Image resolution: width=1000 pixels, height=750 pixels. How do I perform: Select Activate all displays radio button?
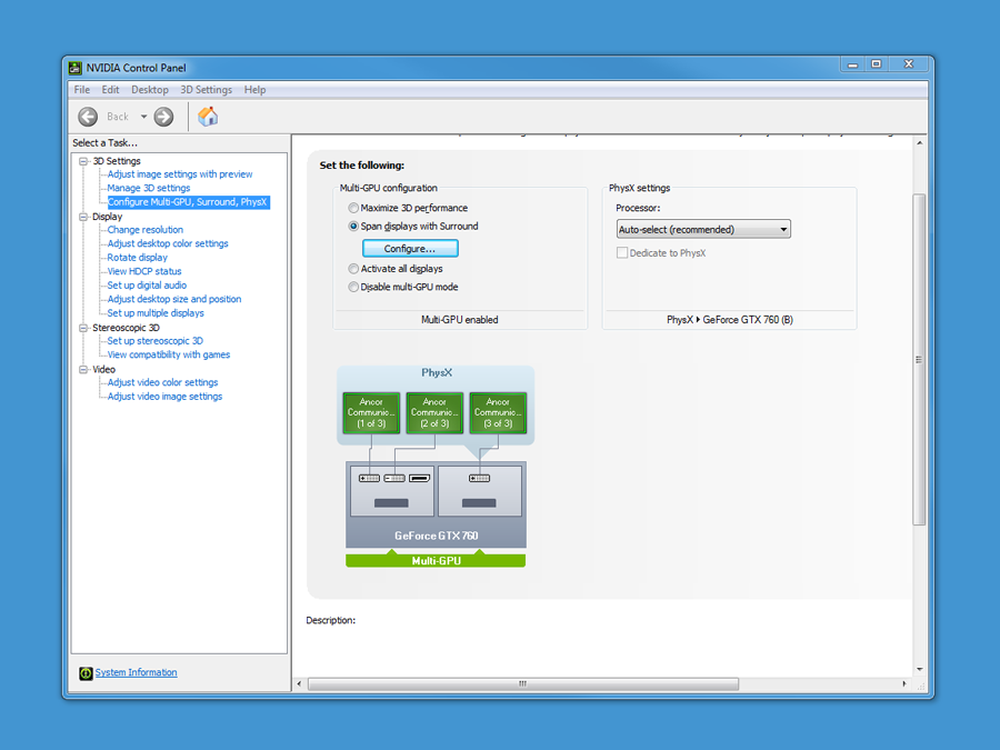tap(353, 268)
